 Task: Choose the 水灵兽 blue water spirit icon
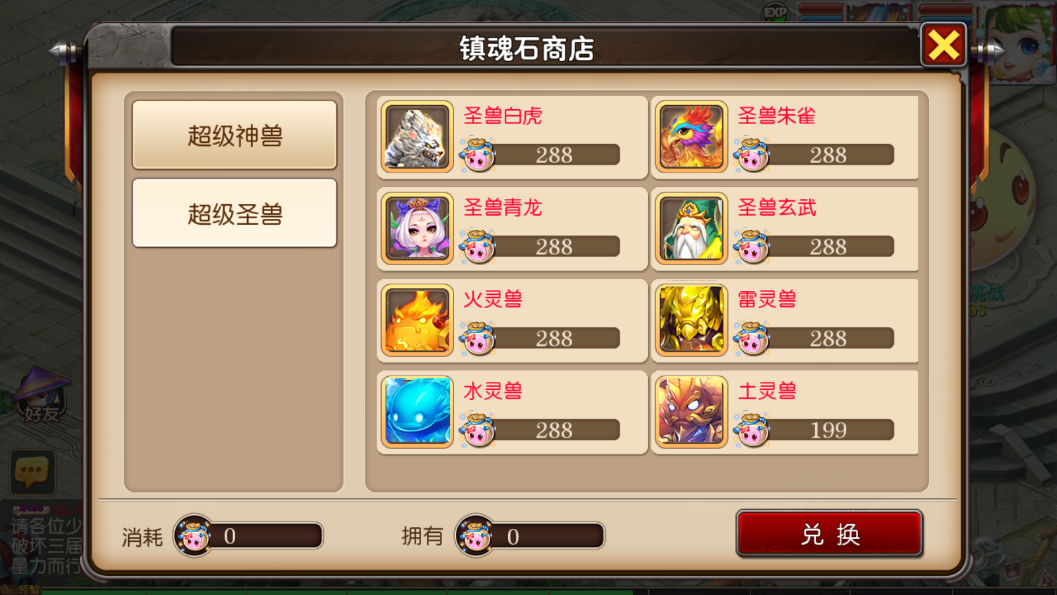pos(417,412)
